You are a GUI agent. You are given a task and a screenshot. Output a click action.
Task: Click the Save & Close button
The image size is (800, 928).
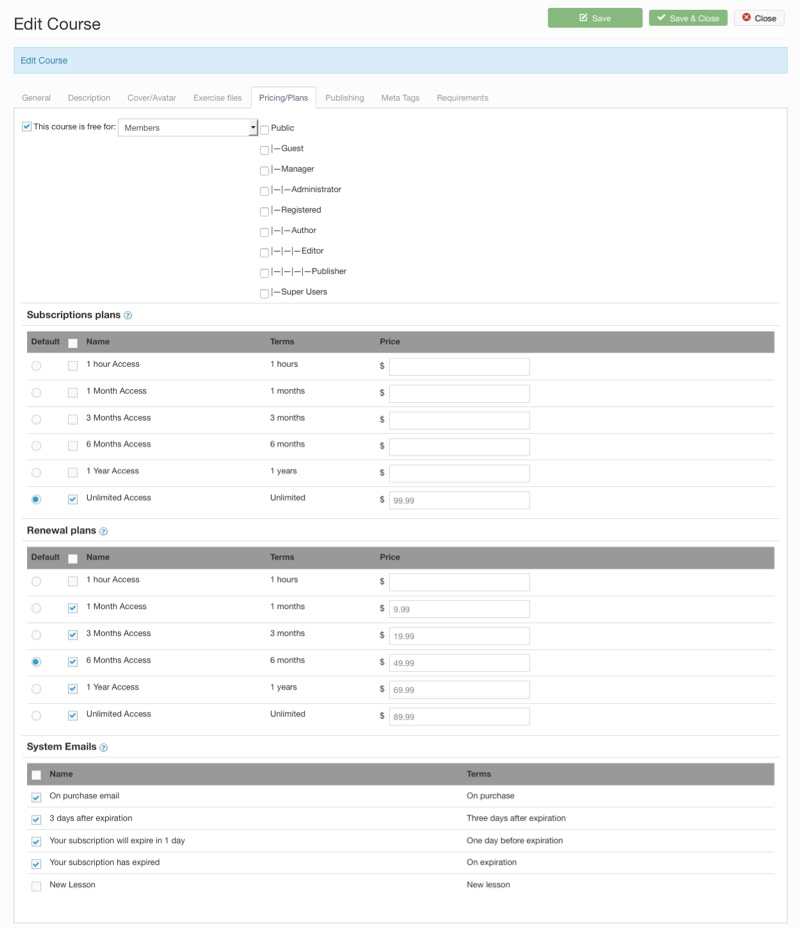coord(688,18)
